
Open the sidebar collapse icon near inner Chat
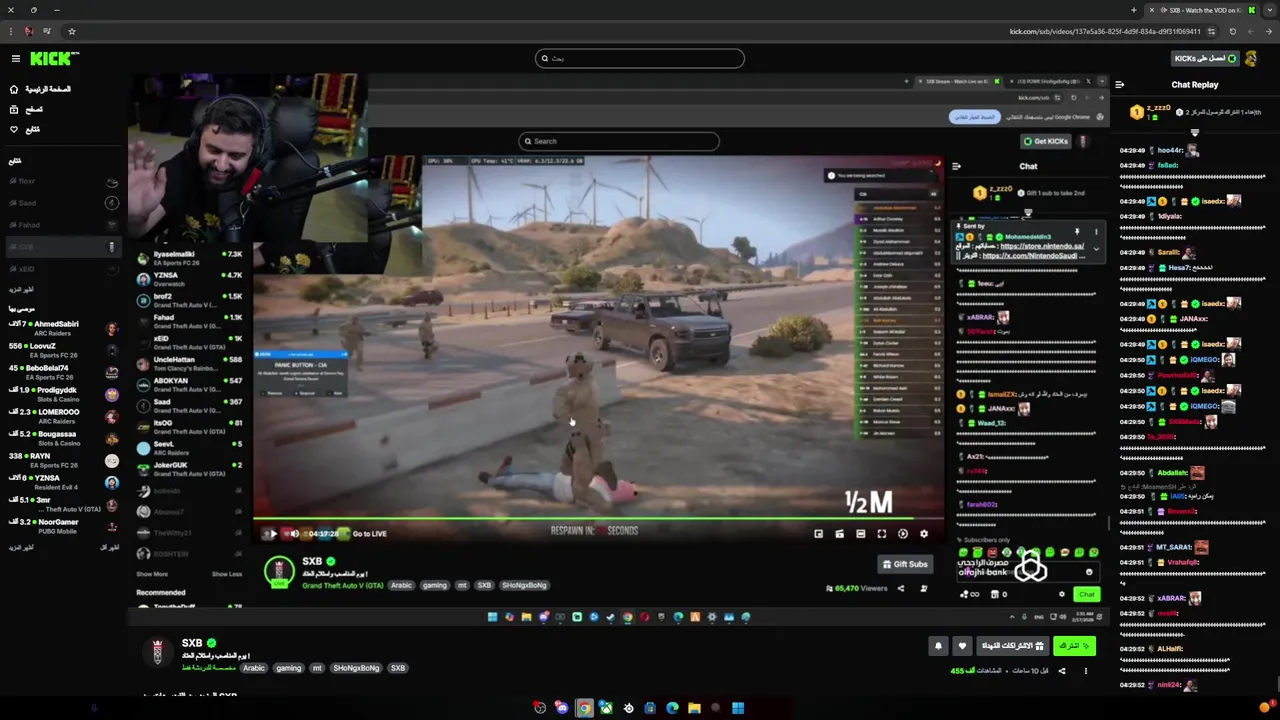(956, 167)
